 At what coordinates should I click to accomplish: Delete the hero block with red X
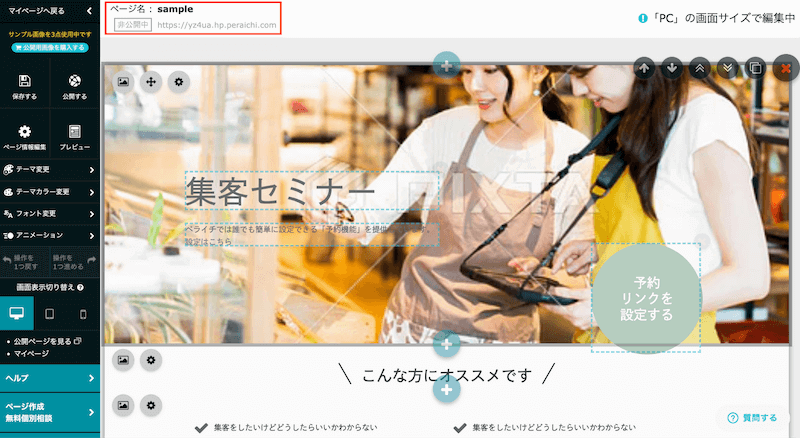coord(784,67)
